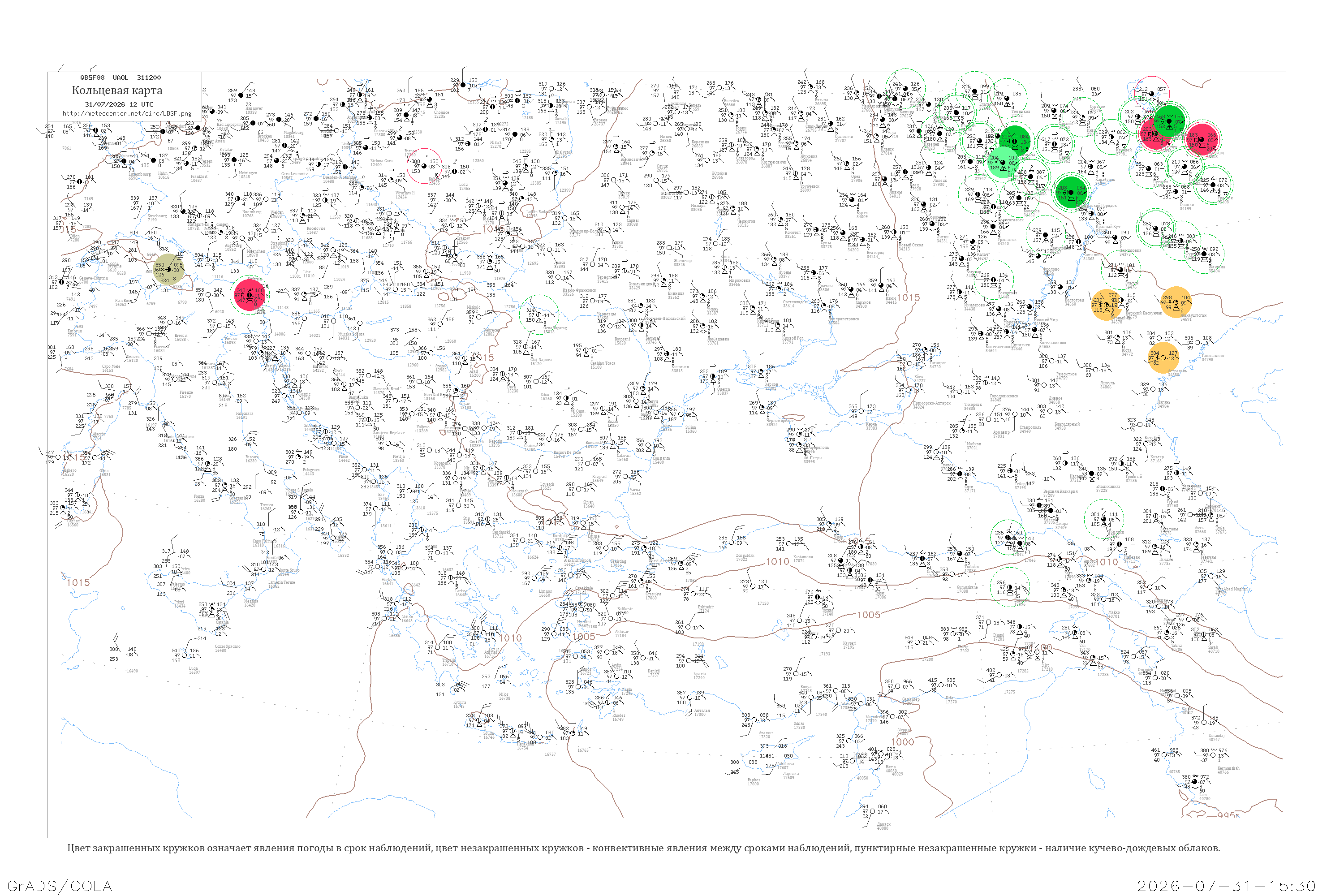The width and height of the screenshot is (1344, 896).
Task: Click the station label "Magdeburg 10361"
Action: 294,134
